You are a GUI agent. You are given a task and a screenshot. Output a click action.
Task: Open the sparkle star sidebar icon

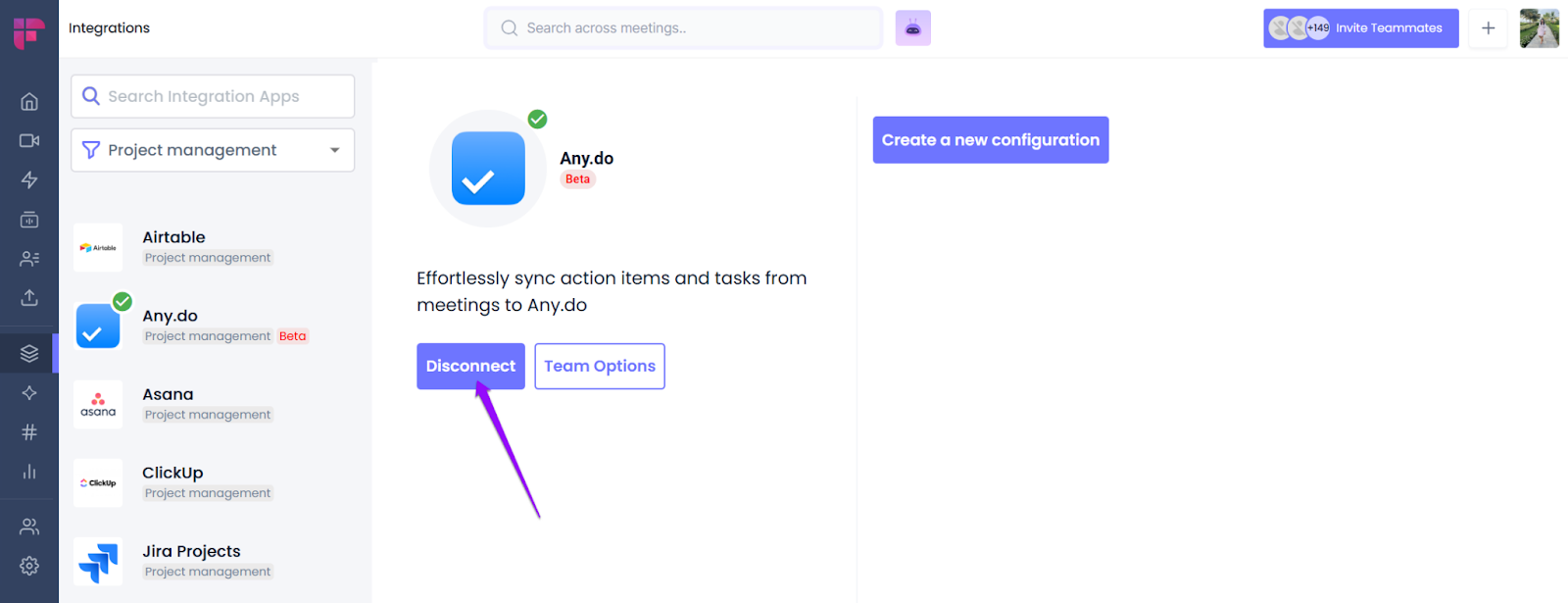click(x=29, y=393)
